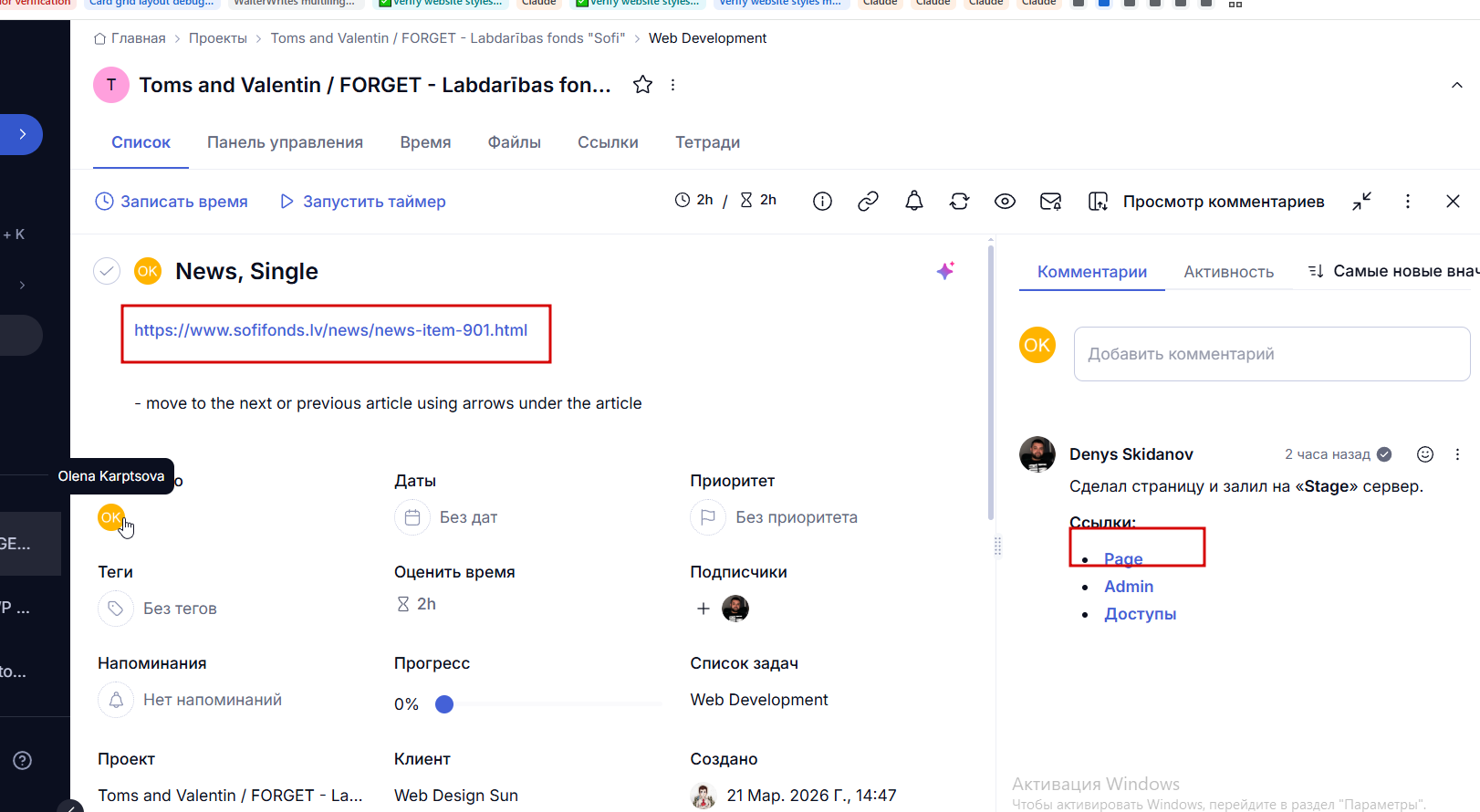This screenshot has height=812, width=1480.
Task: Open task toolbar three-dot menu
Action: pyautogui.click(x=1407, y=201)
